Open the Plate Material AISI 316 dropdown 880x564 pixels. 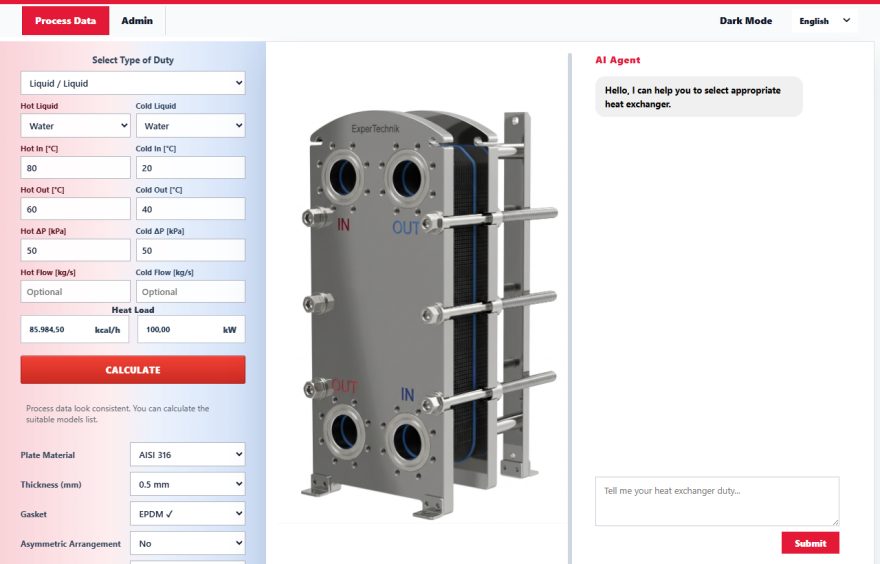(x=187, y=455)
